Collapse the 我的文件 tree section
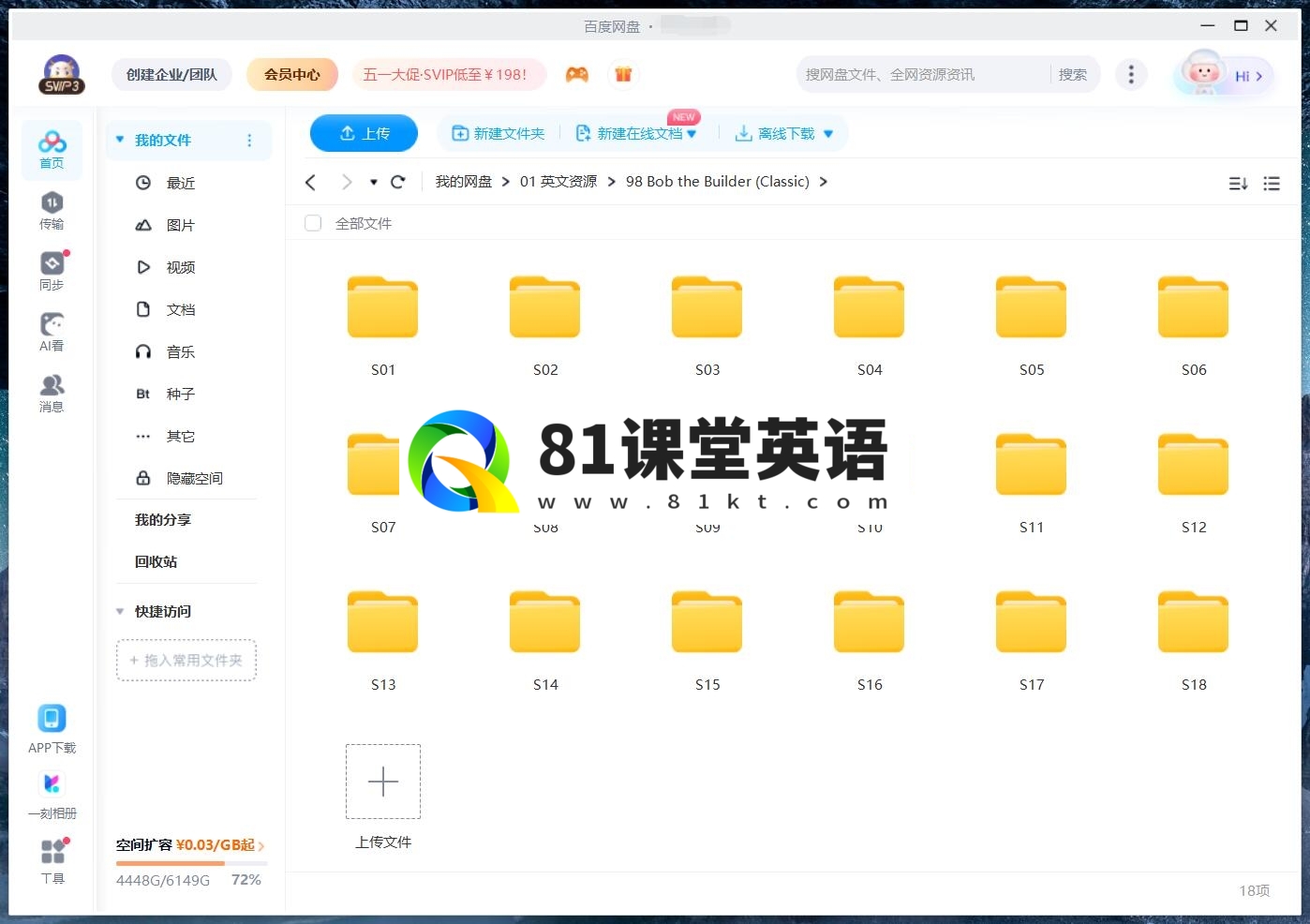 (x=120, y=140)
